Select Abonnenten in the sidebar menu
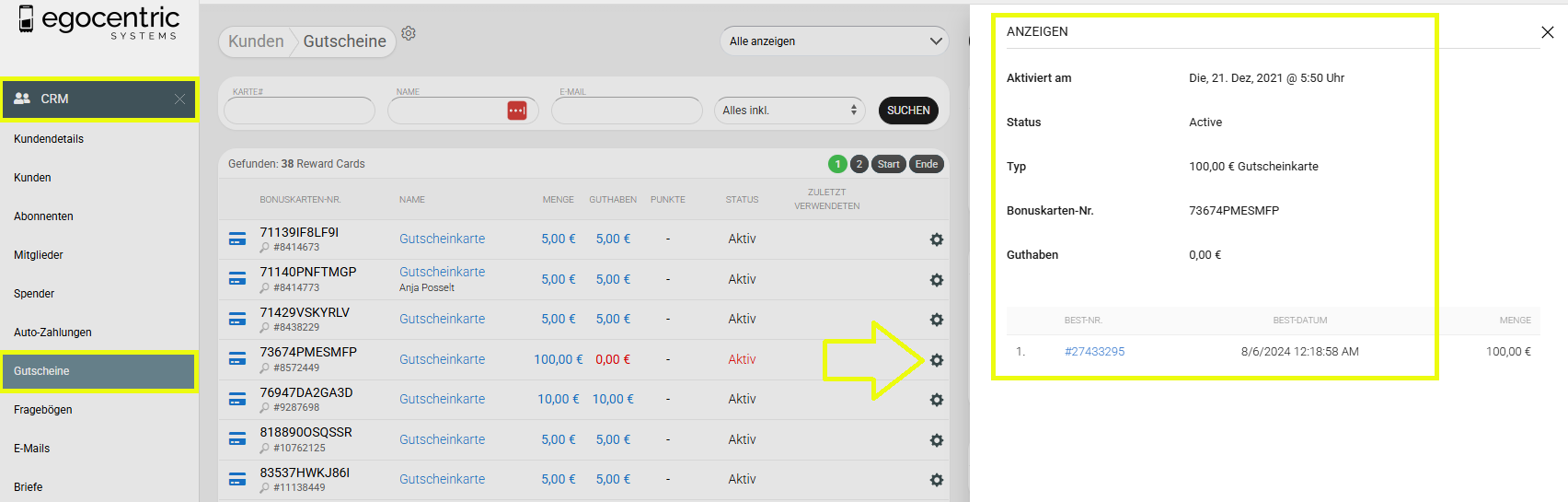The width and height of the screenshot is (1568, 502). (43, 216)
